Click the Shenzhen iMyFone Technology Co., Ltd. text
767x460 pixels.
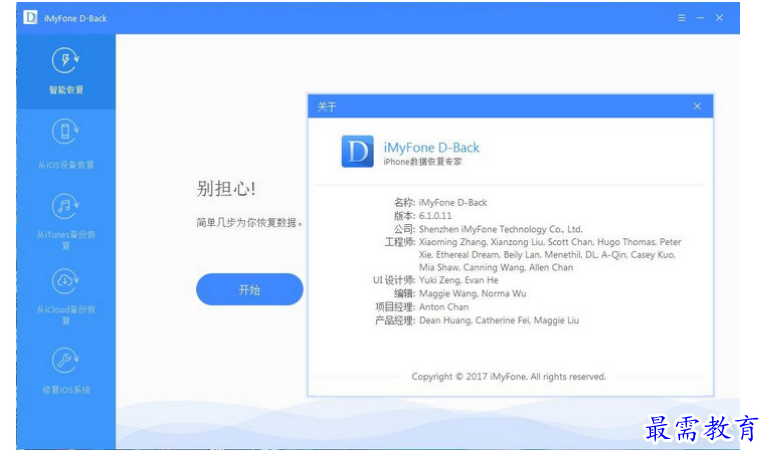coord(500,229)
